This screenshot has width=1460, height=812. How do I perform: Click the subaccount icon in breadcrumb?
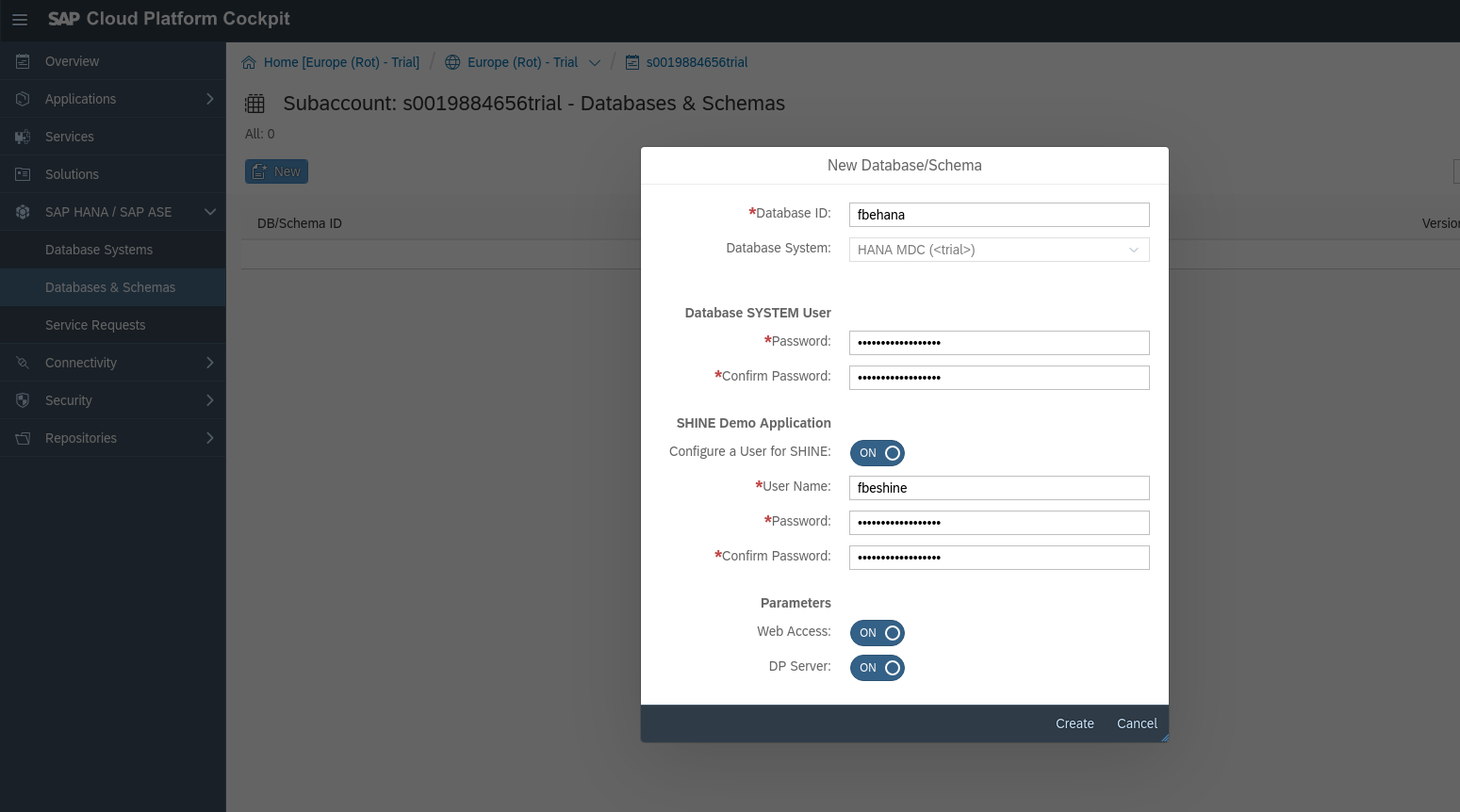pos(632,62)
